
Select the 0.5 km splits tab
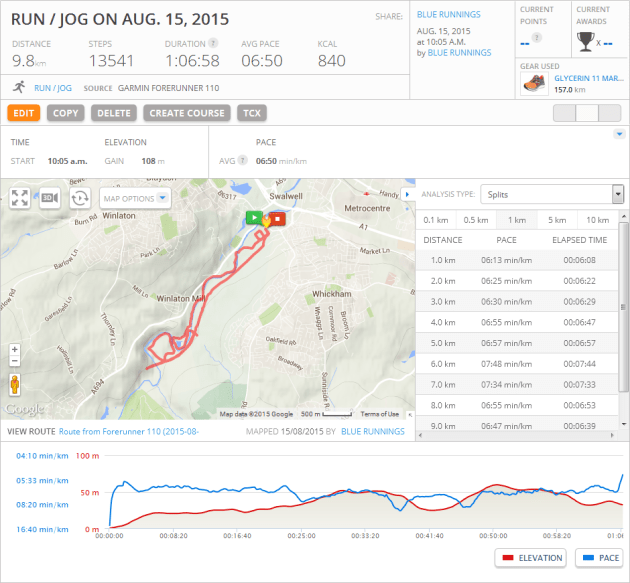477,220
